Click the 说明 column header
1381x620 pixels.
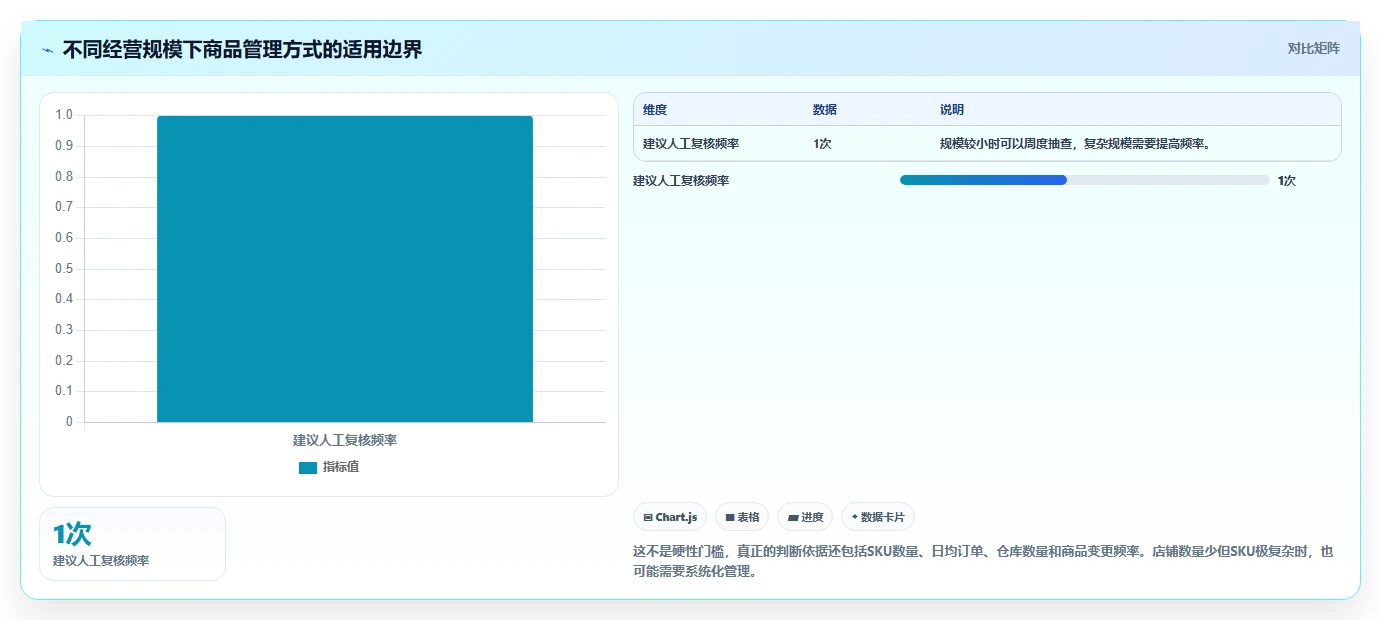pyautogui.click(x=952, y=110)
